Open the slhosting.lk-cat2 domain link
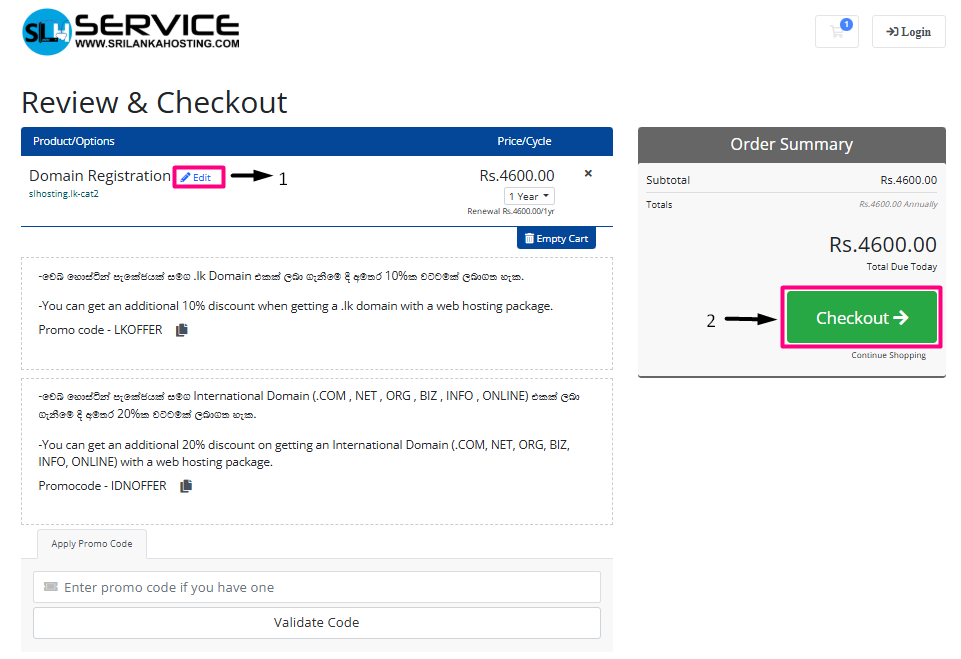Image resolution: width=961 pixels, height=659 pixels. 64,194
